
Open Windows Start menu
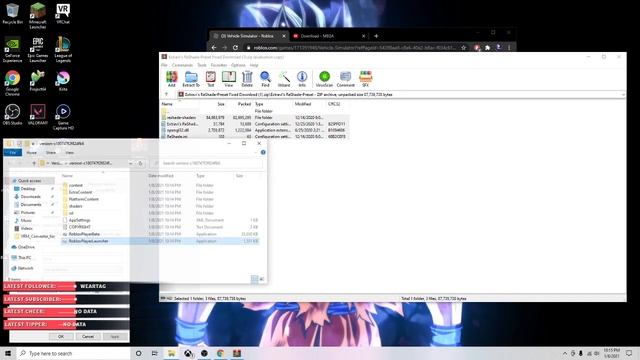pyautogui.click(x=8, y=353)
